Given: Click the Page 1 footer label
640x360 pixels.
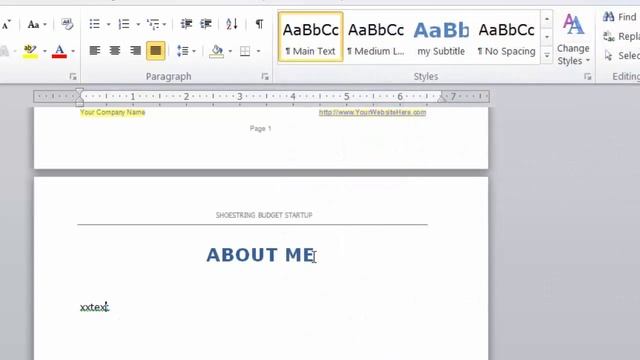Looking at the screenshot, I should tap(260, 128).
